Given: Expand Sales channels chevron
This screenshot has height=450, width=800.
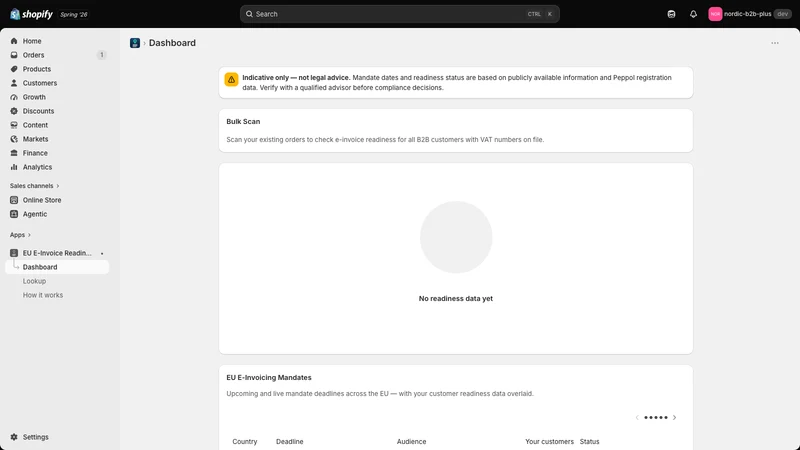Looking at the screenshot, I should click(58, 186).
